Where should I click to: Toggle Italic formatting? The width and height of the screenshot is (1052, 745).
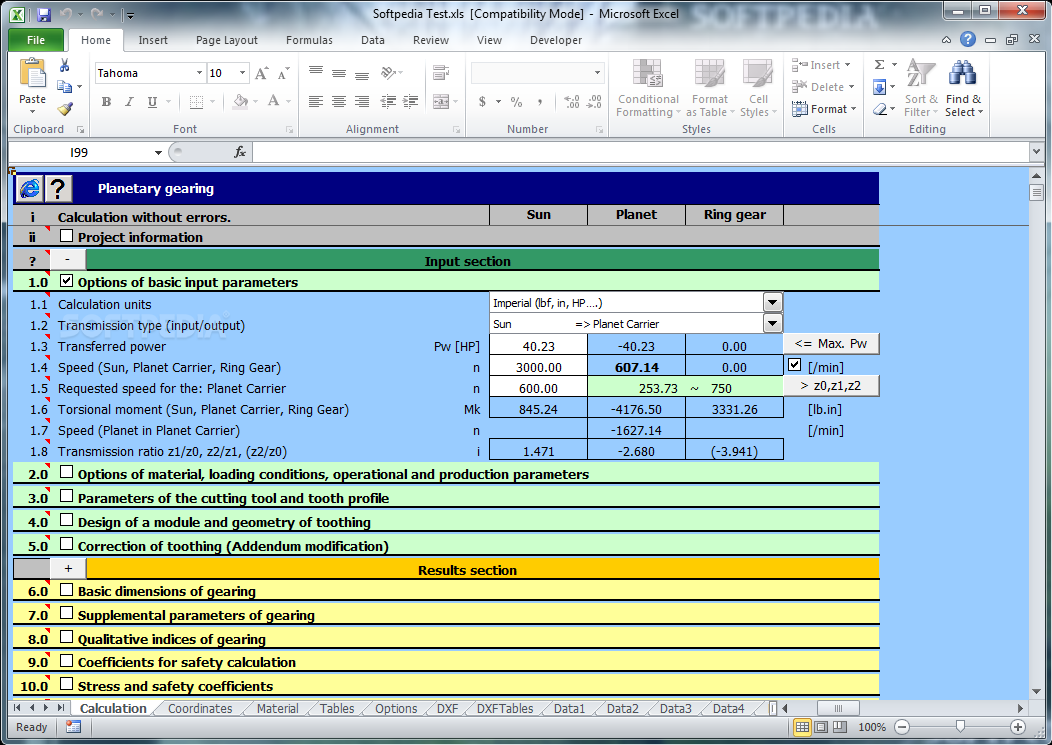129,102
